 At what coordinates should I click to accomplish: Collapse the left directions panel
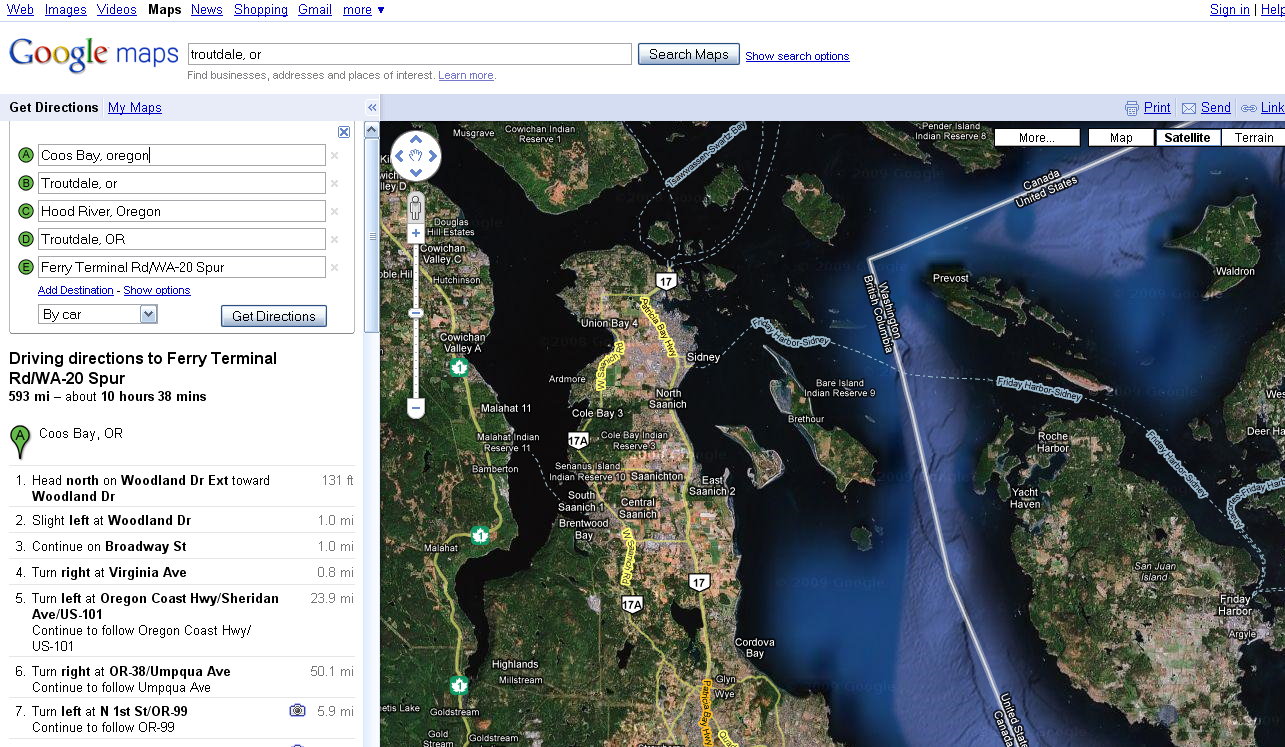(372, 108)
